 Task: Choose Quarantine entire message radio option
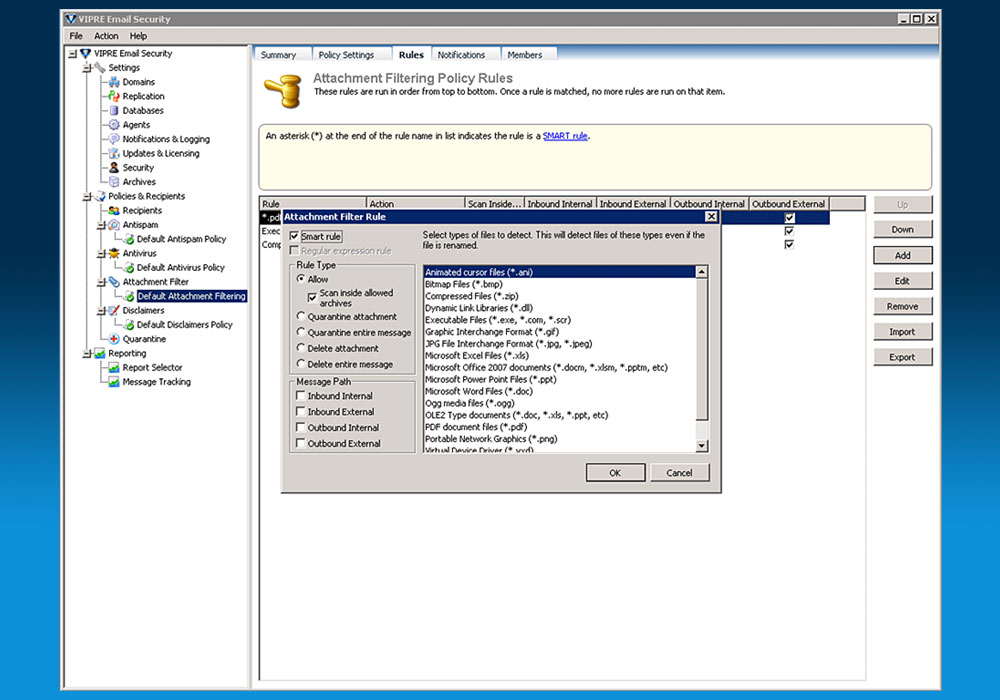[301, 332]
